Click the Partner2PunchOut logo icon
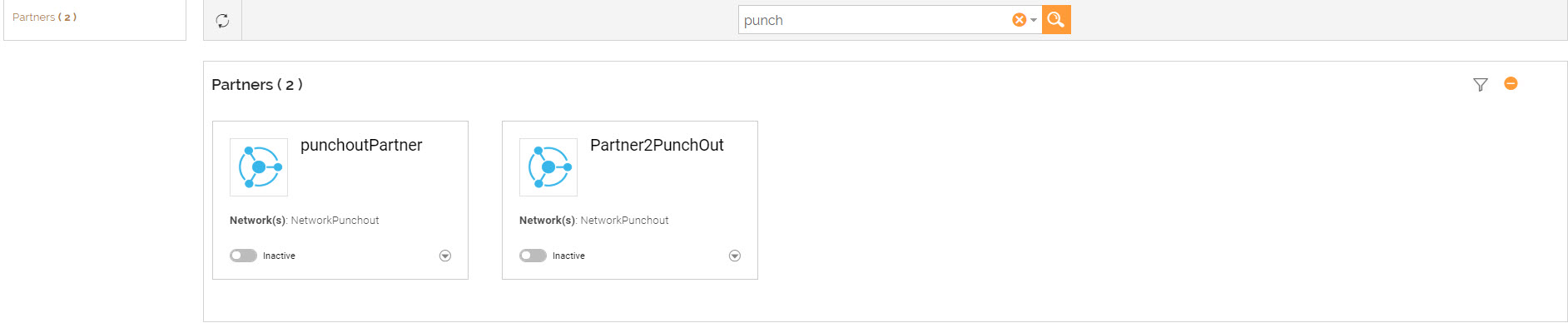Screen dimensions: 1568x323 point(548,167)
